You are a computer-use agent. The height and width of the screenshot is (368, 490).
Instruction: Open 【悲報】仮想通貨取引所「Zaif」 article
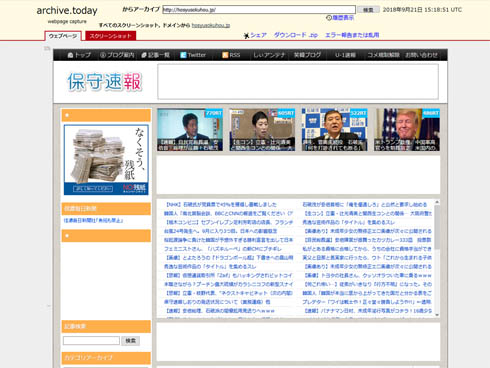(x=229, y=275)
